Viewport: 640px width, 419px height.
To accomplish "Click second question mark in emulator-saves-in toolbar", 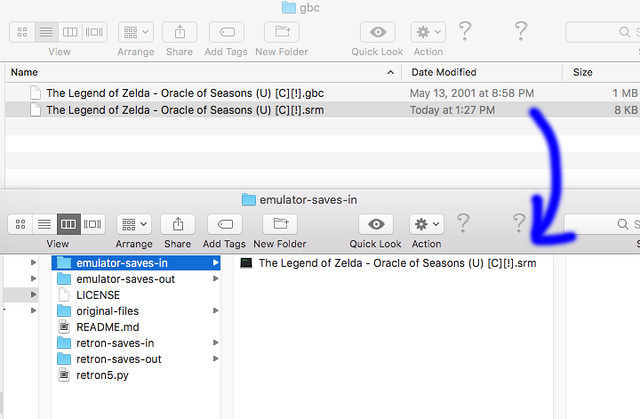I will click(x=519, y=223).
